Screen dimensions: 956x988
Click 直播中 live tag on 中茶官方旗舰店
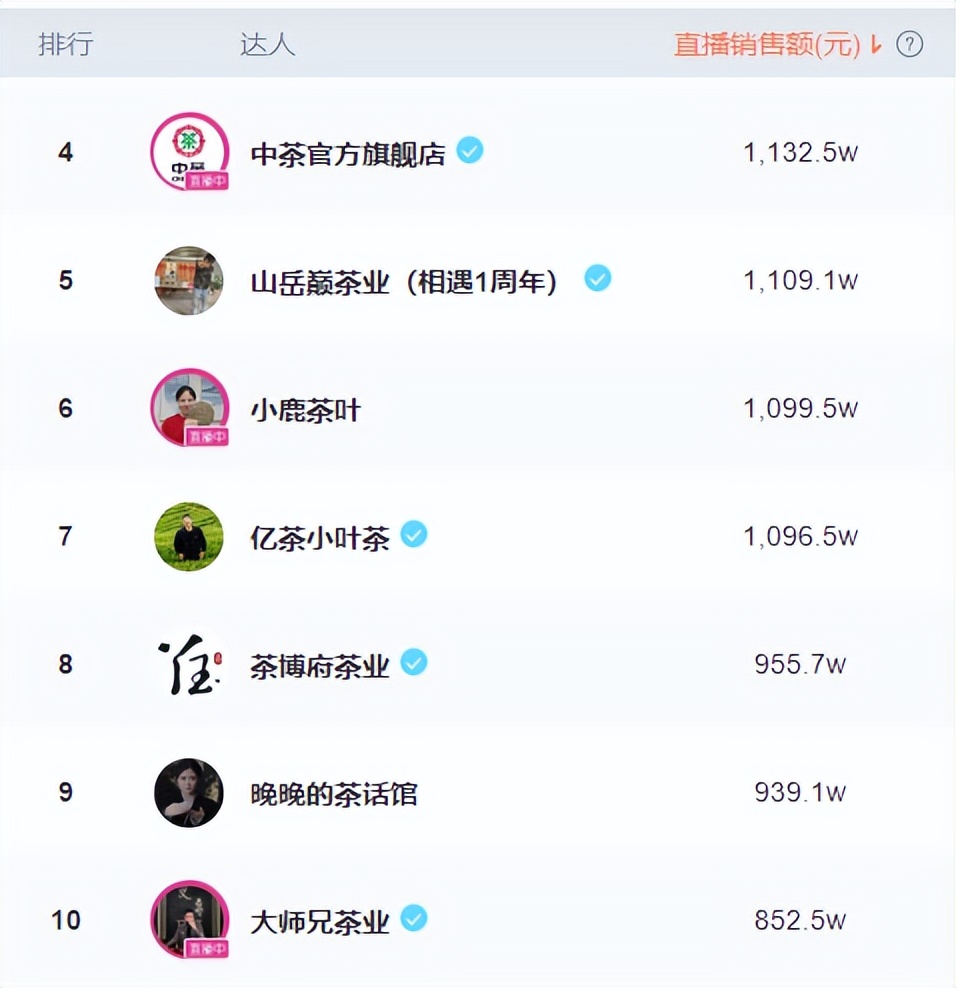point(207,181)
